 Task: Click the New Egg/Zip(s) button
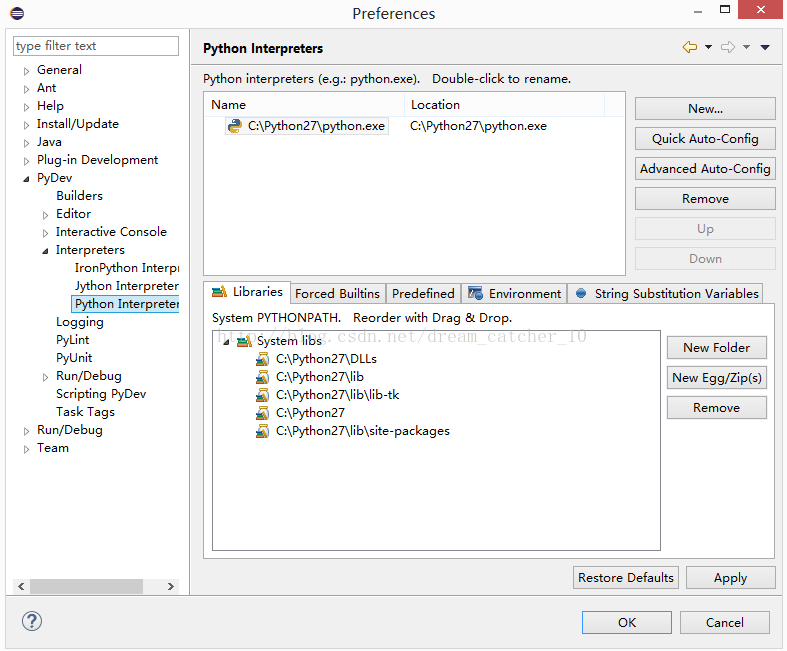click(x=716, y=378)
